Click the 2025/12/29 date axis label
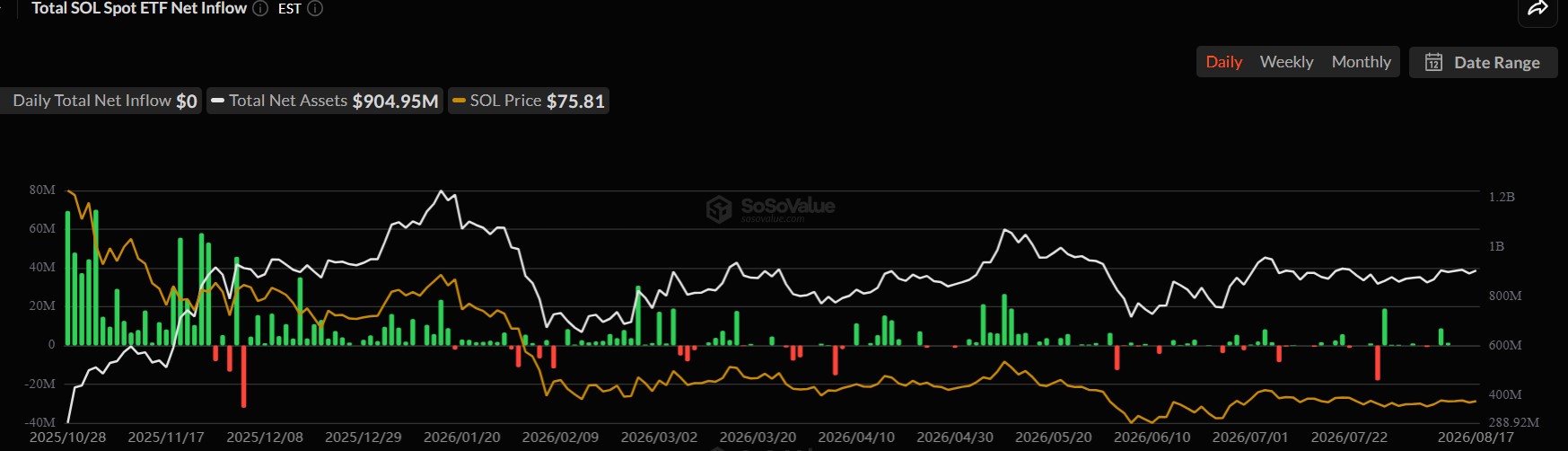The height and width of the screenshot is (451, 1568). click(364, 438)
